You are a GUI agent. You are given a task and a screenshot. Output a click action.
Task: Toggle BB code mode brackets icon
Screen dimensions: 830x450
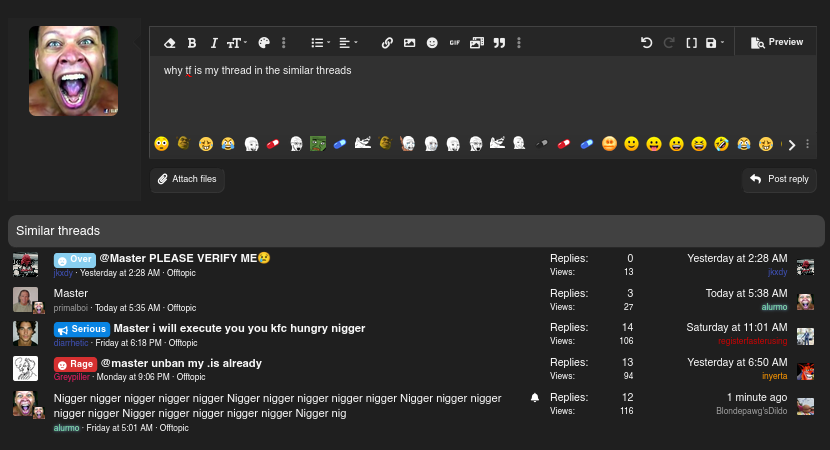coord(691,43)
